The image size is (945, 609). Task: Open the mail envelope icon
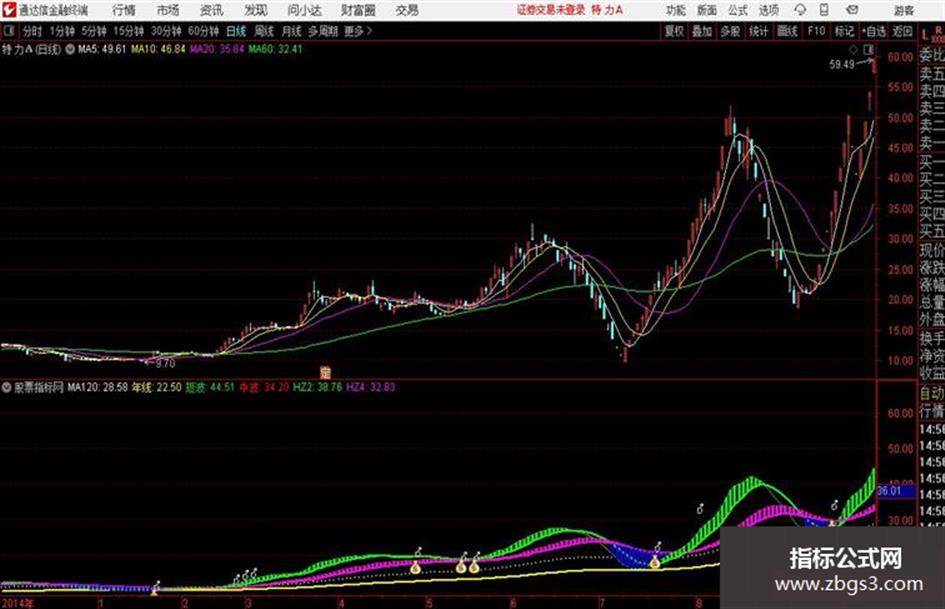click(x=852, y=10)
